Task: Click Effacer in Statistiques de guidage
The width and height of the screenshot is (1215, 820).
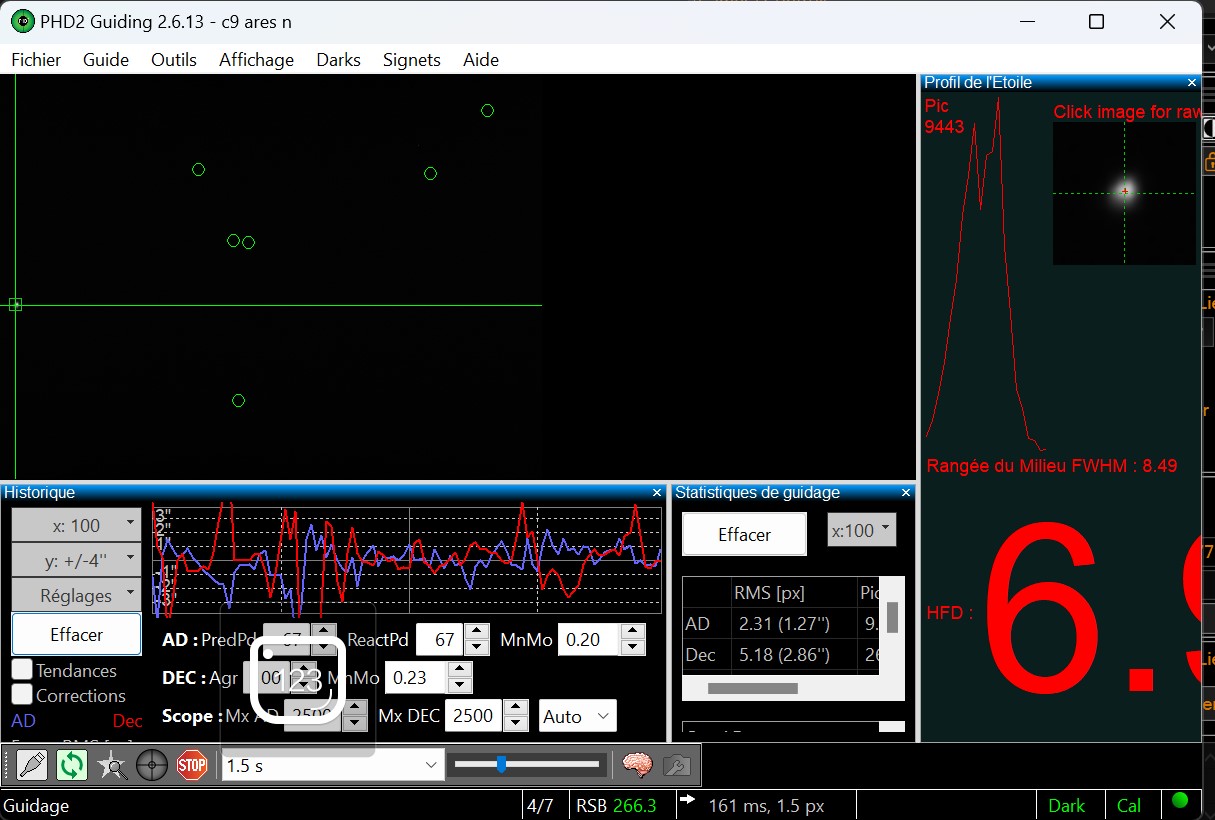Action: [744, 535]
